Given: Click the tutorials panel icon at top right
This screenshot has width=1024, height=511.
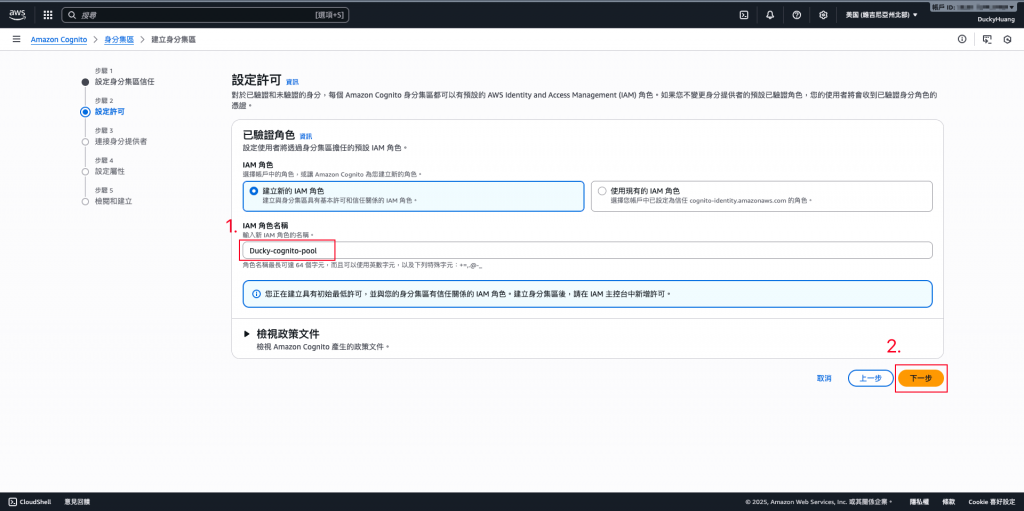Looking at the screenshot, I should pyautogui.click(x=987, y=40).
